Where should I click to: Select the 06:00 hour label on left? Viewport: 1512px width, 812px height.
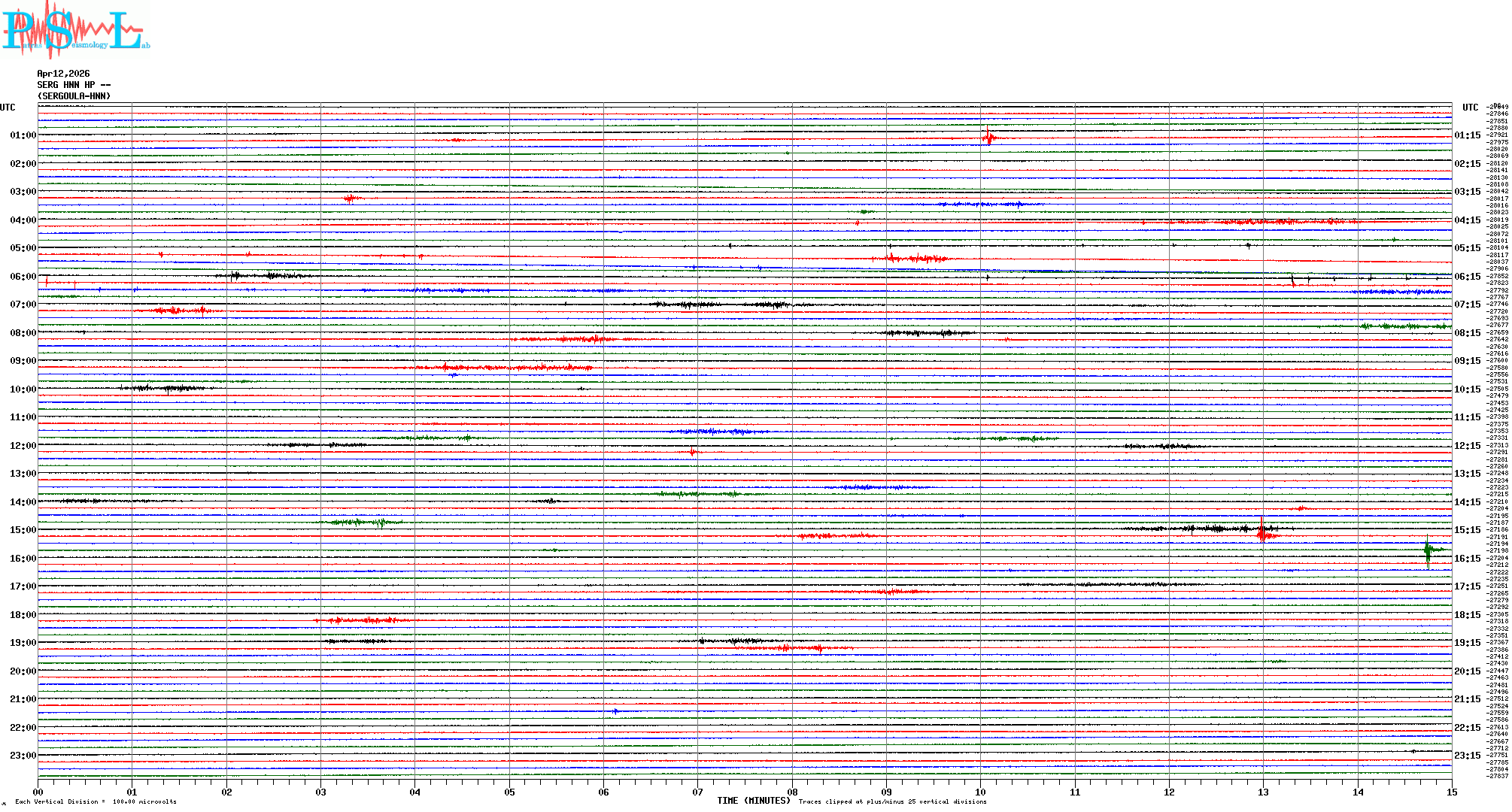pos(23,277)
